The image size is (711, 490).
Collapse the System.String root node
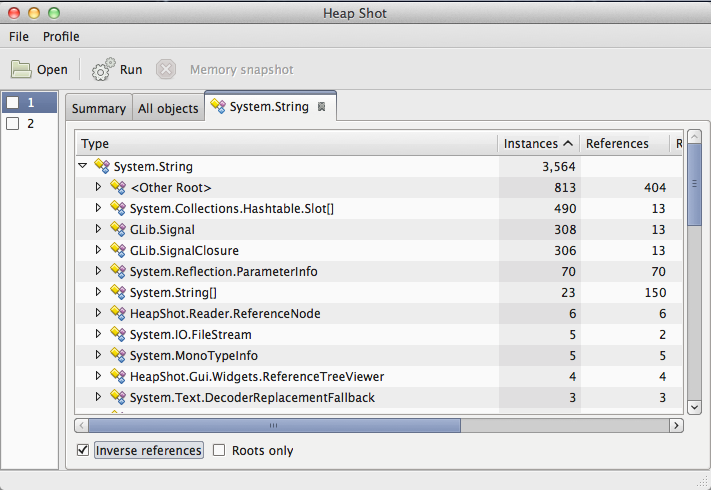pos(83,166)
